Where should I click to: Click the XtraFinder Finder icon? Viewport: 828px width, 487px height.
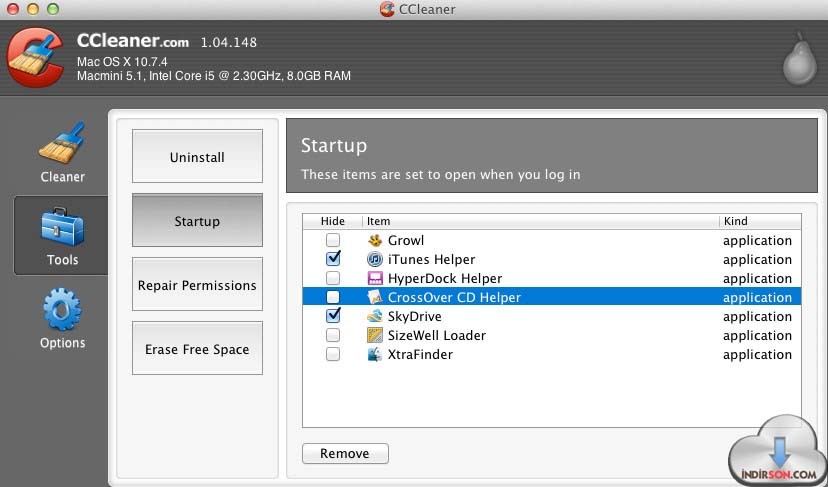(374, 354)
